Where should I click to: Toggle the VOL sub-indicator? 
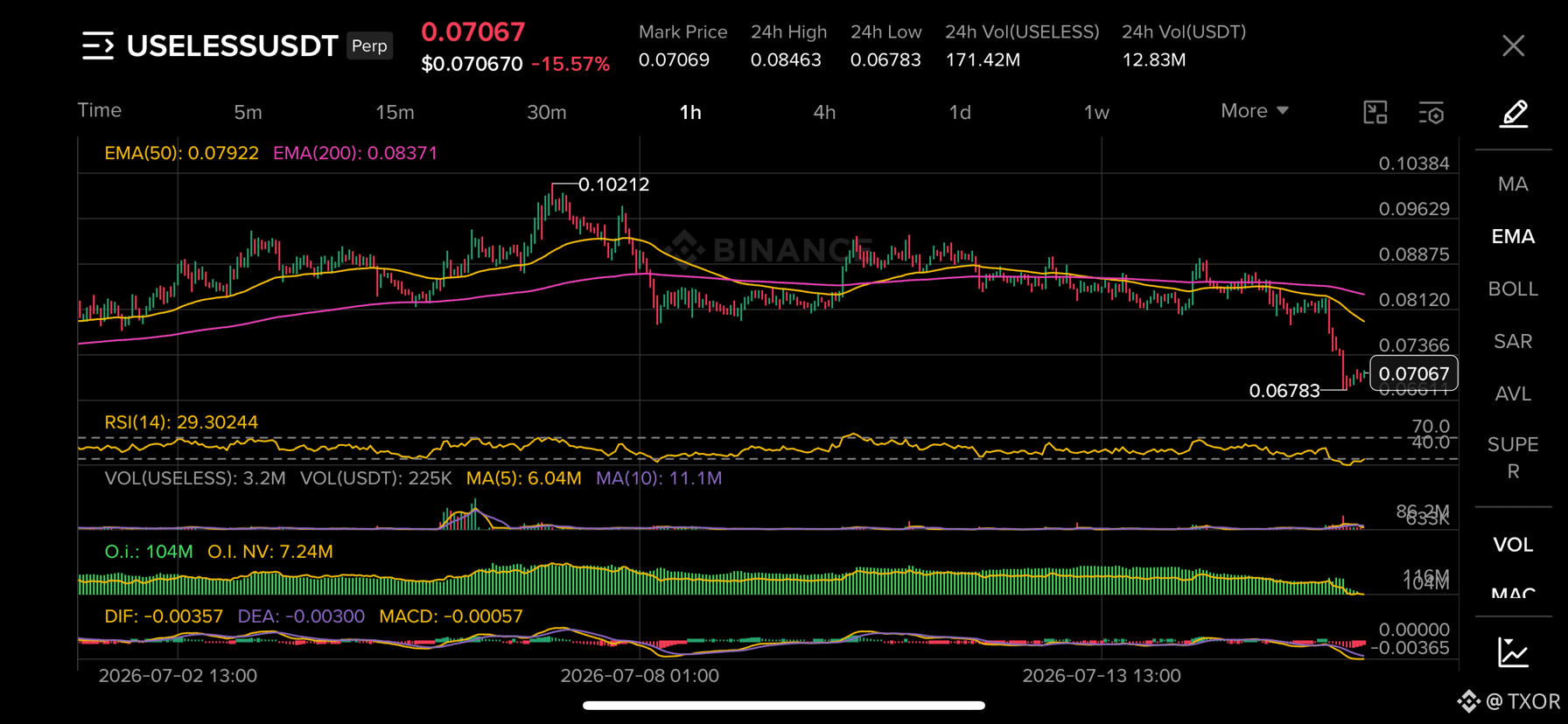point(1513,545)
